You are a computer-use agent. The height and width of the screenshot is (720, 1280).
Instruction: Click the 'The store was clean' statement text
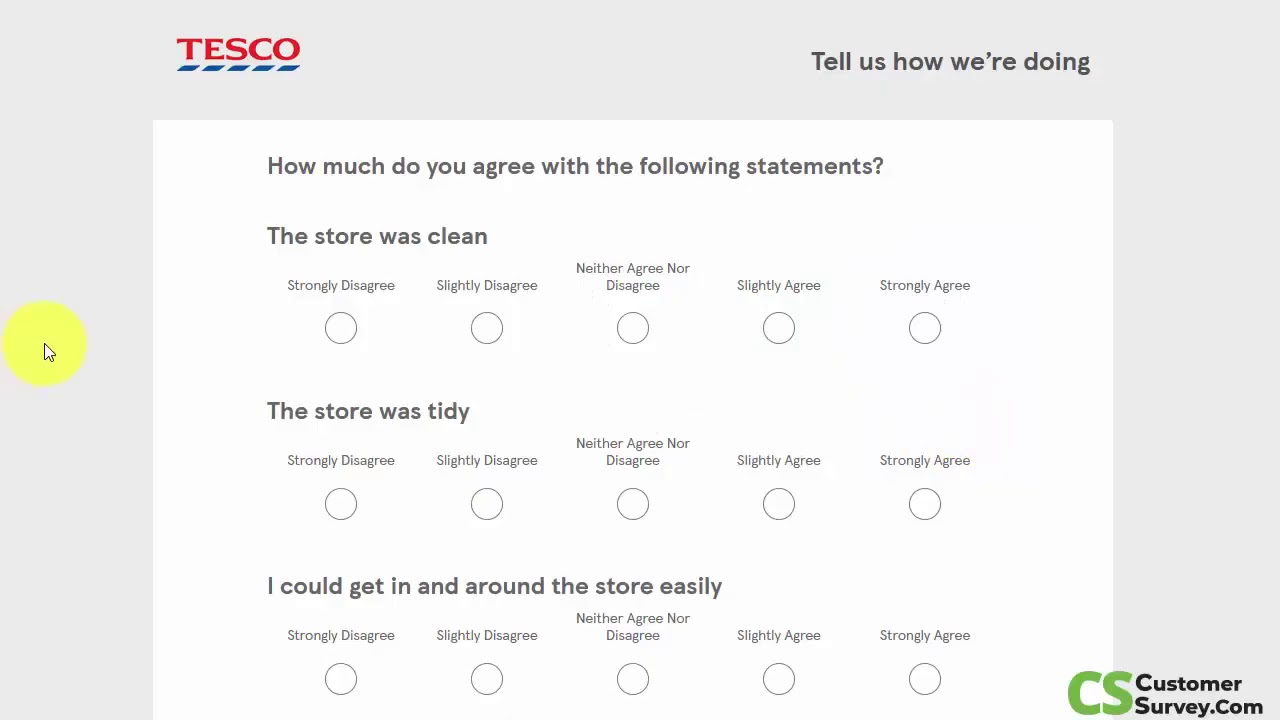coord(377,236)
